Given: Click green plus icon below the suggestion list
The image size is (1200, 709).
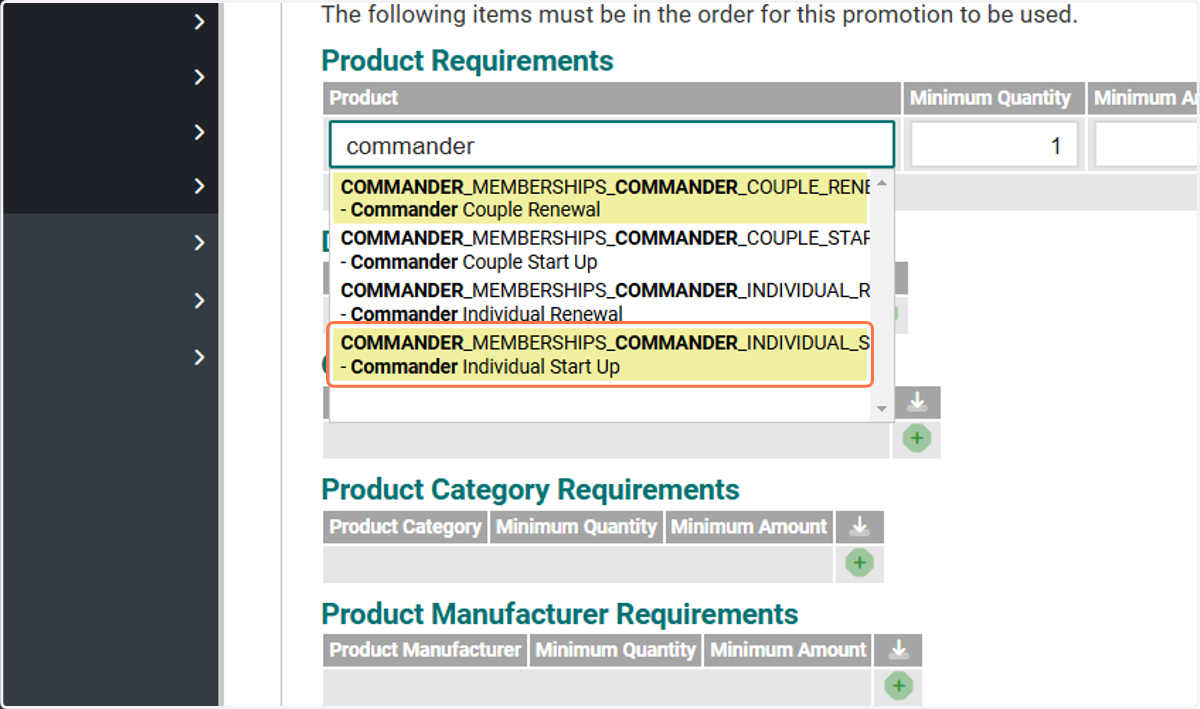Looking at the screenshot, I should (916, 438).
